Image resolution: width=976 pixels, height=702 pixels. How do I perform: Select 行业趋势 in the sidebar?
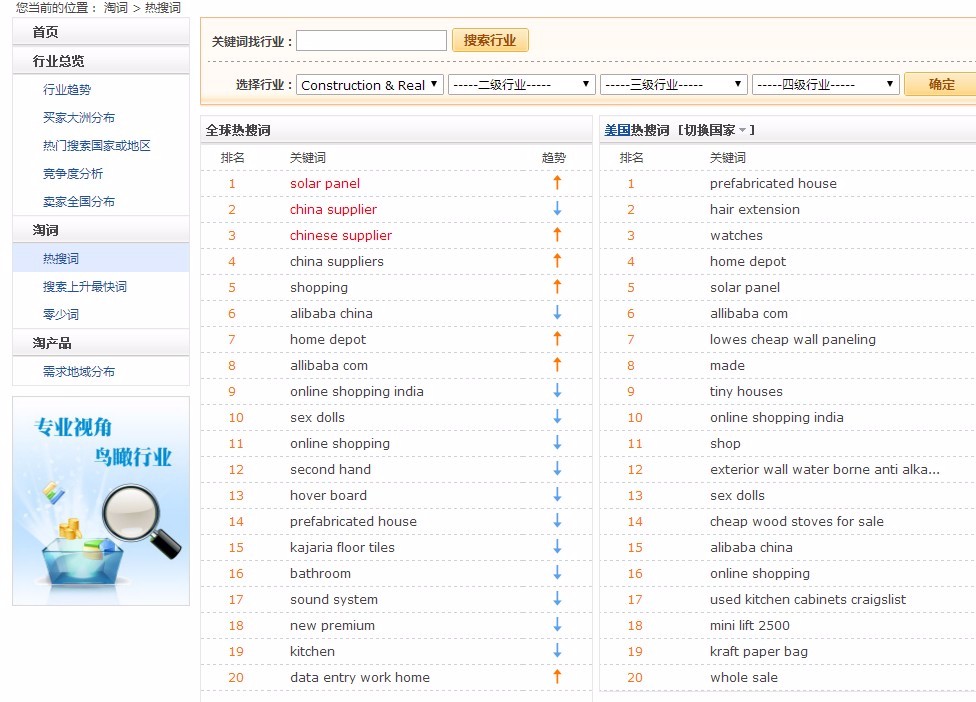[x=67, y=90]
